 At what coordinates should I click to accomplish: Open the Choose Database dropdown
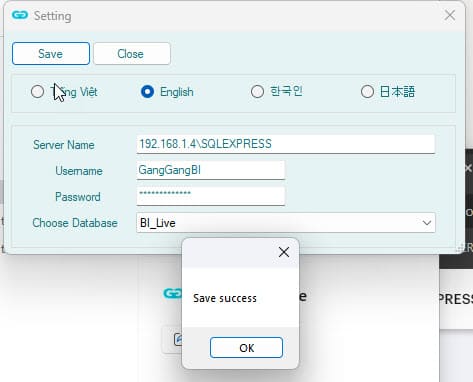click(x=286, y=223)
